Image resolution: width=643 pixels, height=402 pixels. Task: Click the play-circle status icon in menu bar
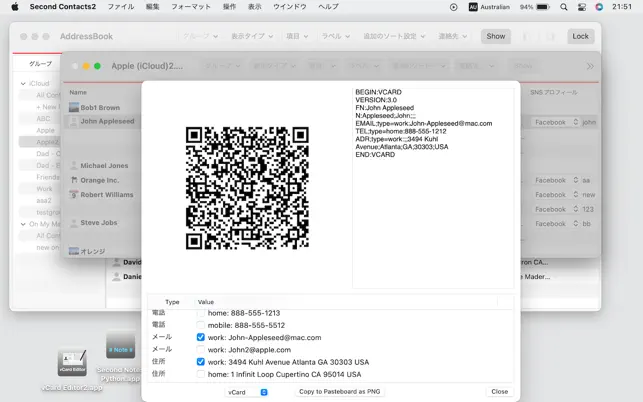pos(454,7)
